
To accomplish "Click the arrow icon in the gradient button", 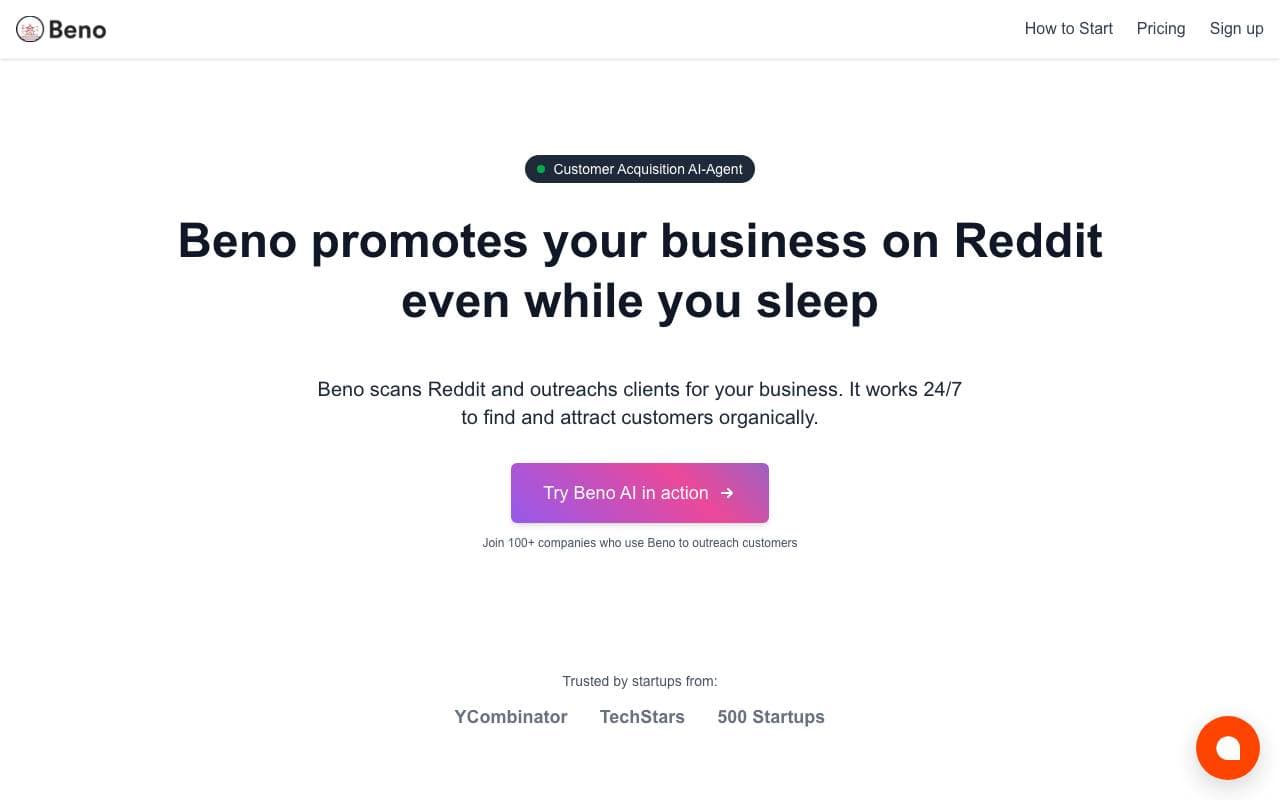I will click(x=727, y=493).
